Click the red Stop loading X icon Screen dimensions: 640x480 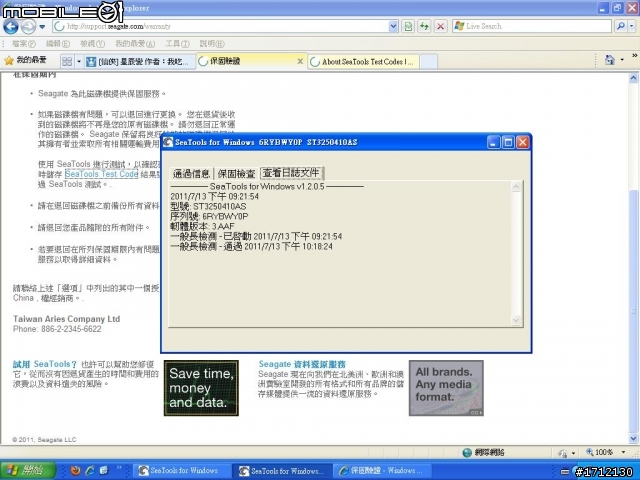440,27
